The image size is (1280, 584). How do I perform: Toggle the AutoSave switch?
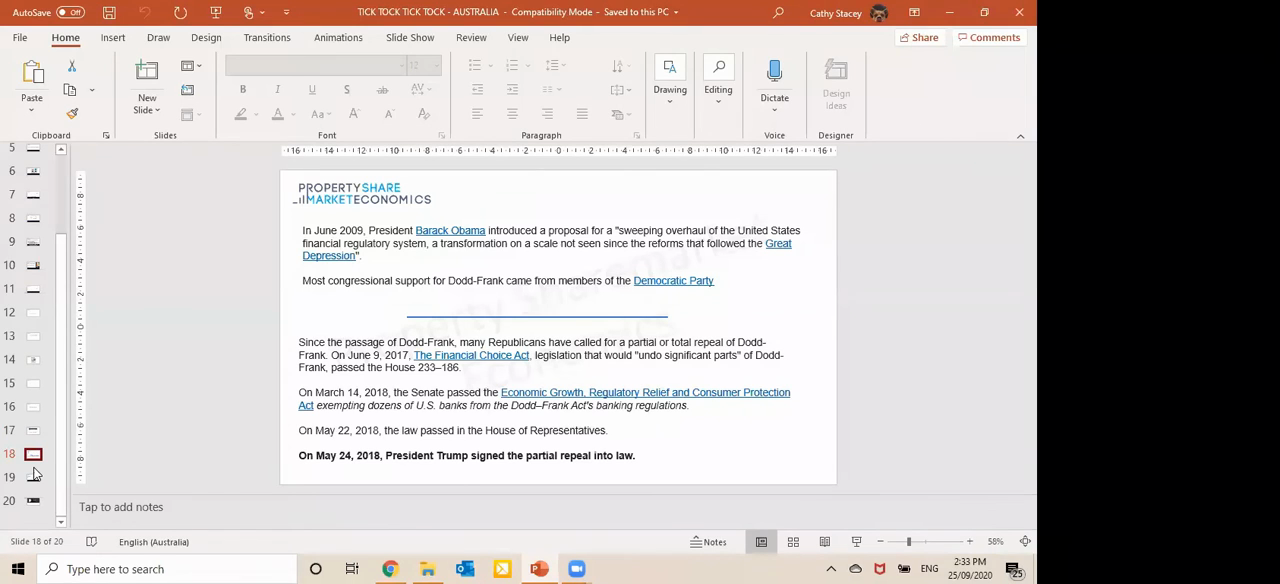tap(69, 12)
